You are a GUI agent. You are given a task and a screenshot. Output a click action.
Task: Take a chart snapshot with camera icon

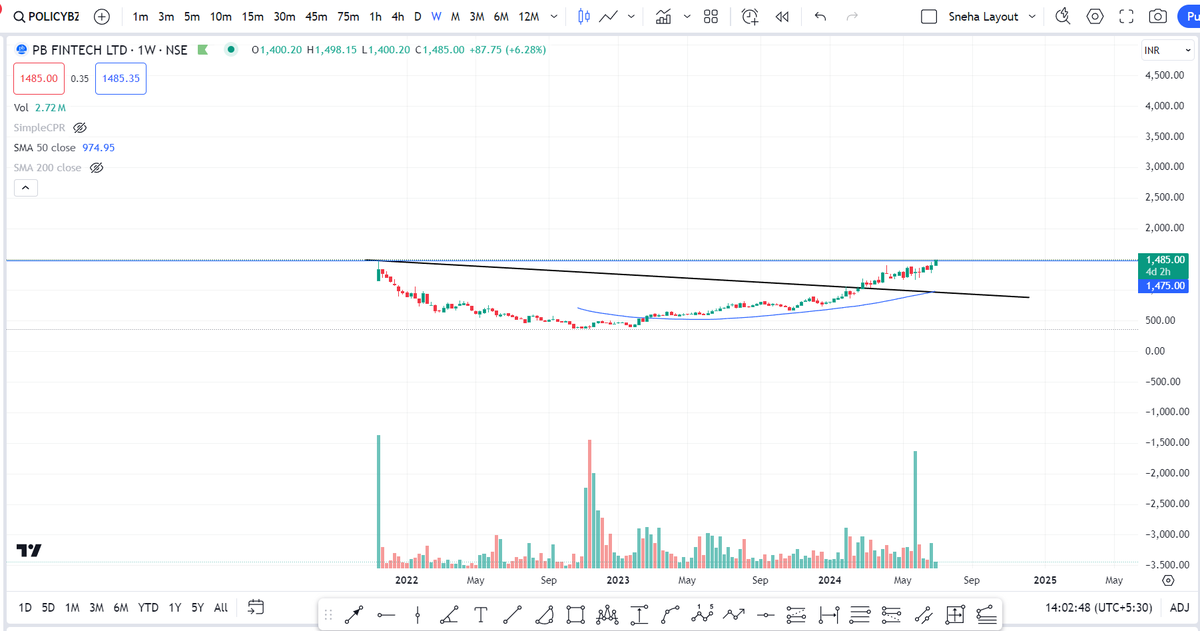(x=1158, y=17)
